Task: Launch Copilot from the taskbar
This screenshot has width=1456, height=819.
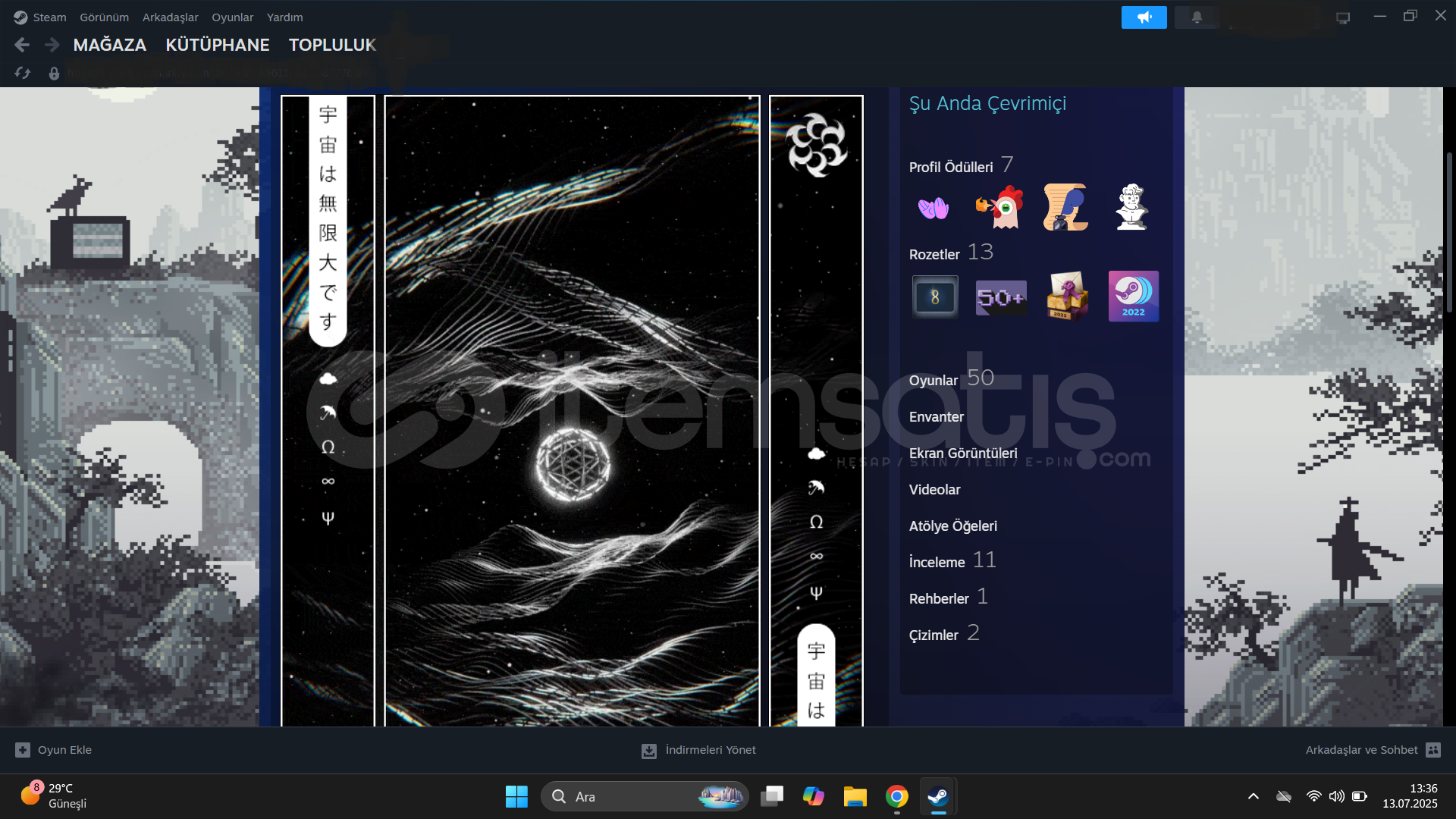Action: coord(814,796)
